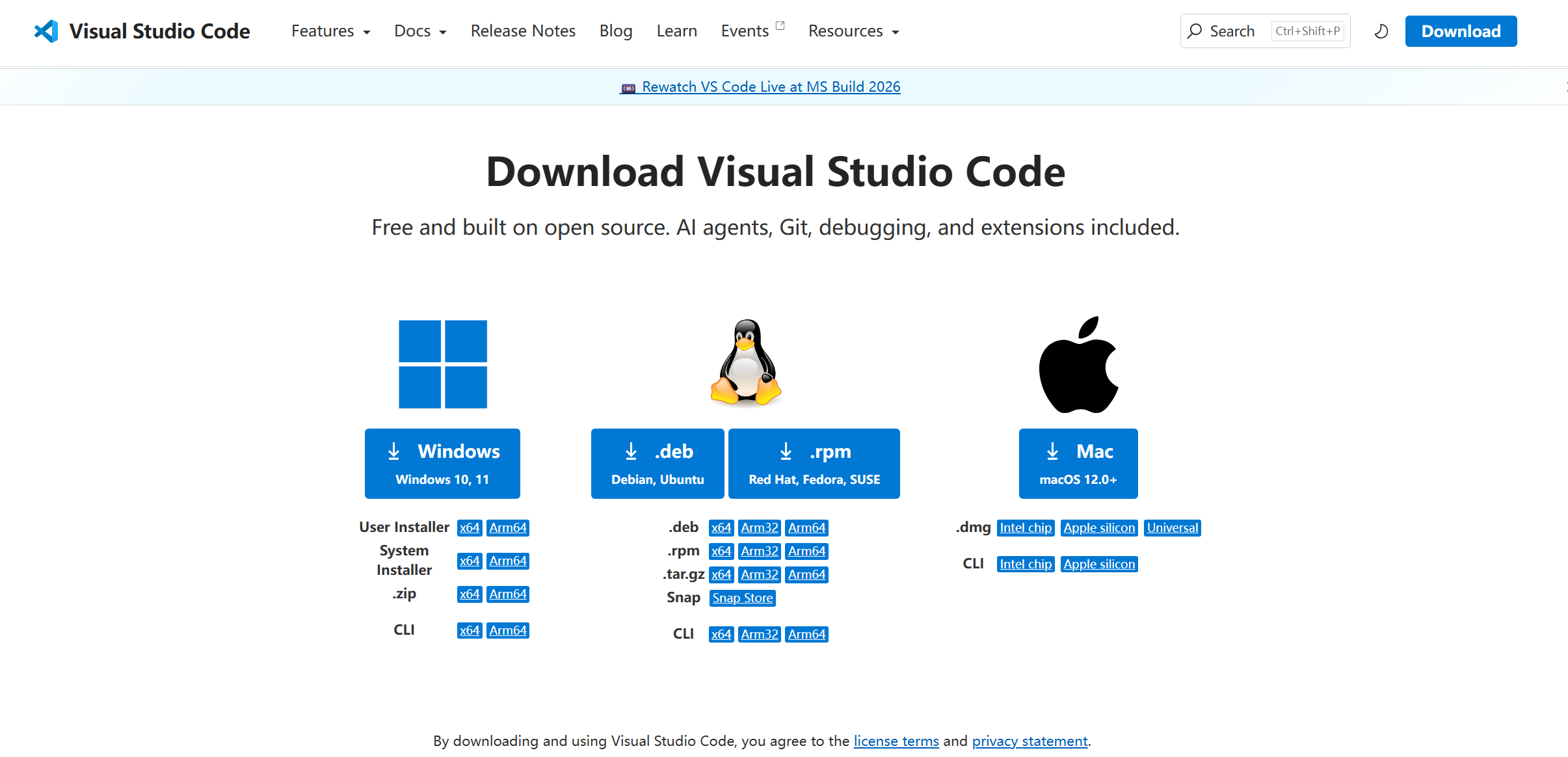Open the Events menu item
The width and height of the screenshot is (1568, 757).
[x=745, y=31]
